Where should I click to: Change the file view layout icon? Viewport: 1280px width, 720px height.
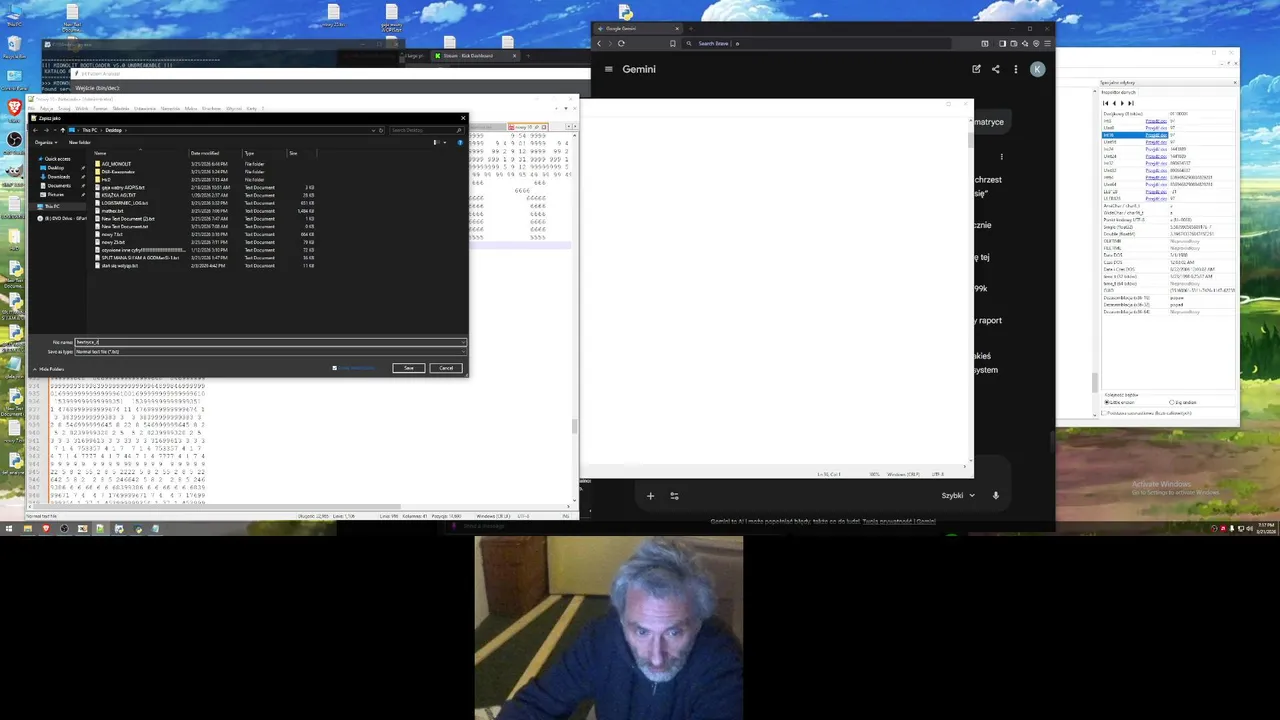(x=436, y=143)
